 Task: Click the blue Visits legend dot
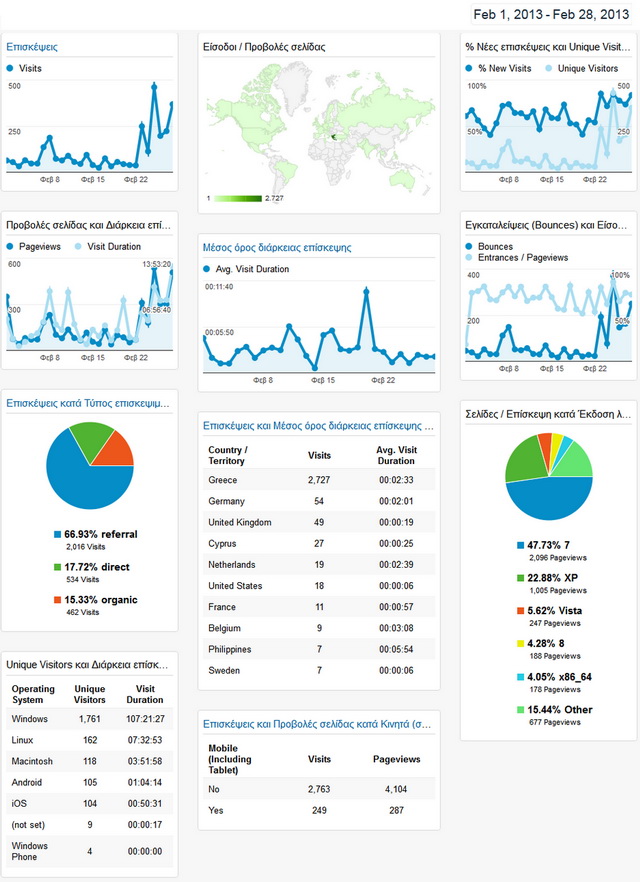[x=10, y=69]
